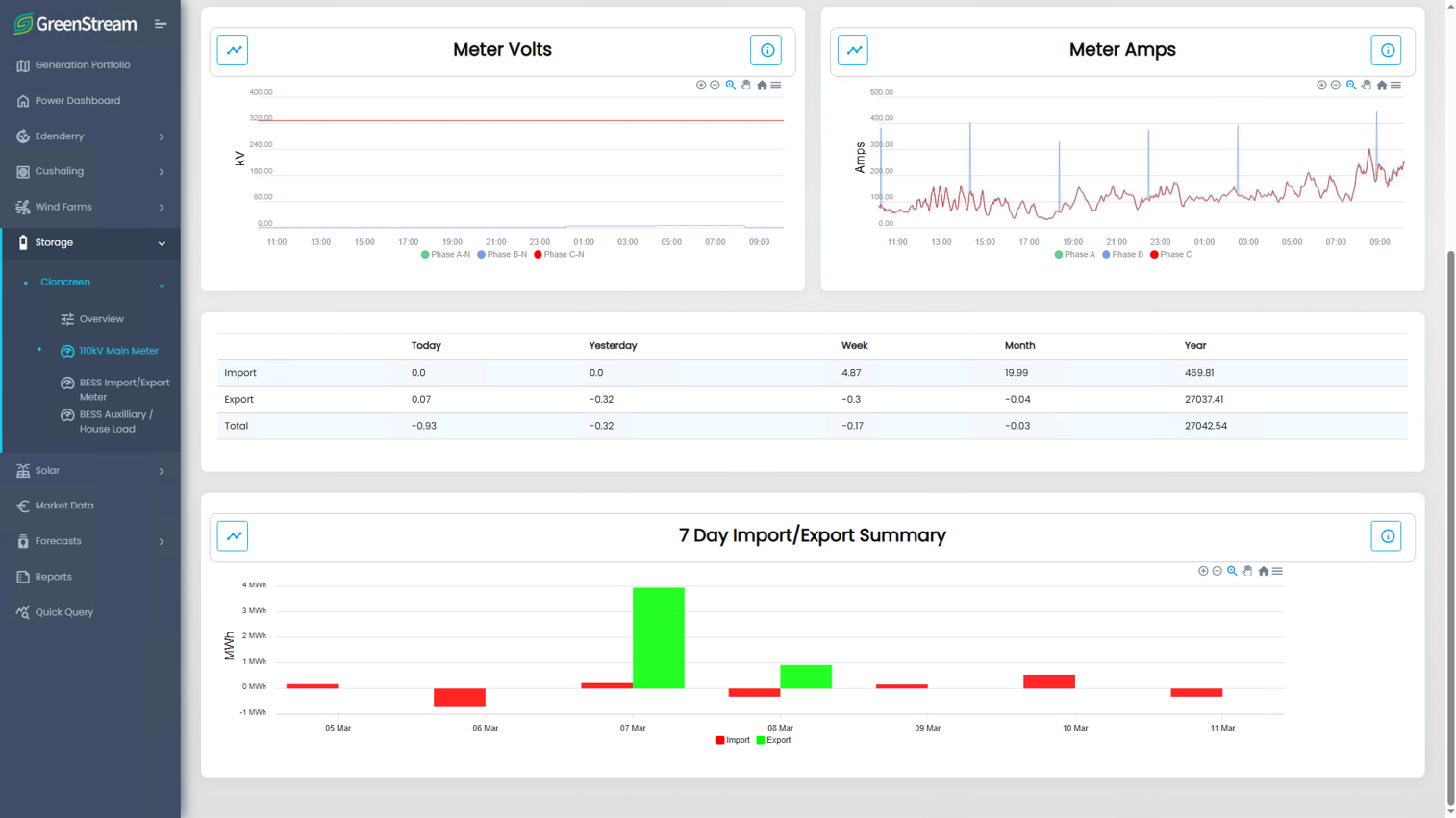1456x818 pixels.
Task: Click the Import red legend swatch
Action: (x=720, y=740)
